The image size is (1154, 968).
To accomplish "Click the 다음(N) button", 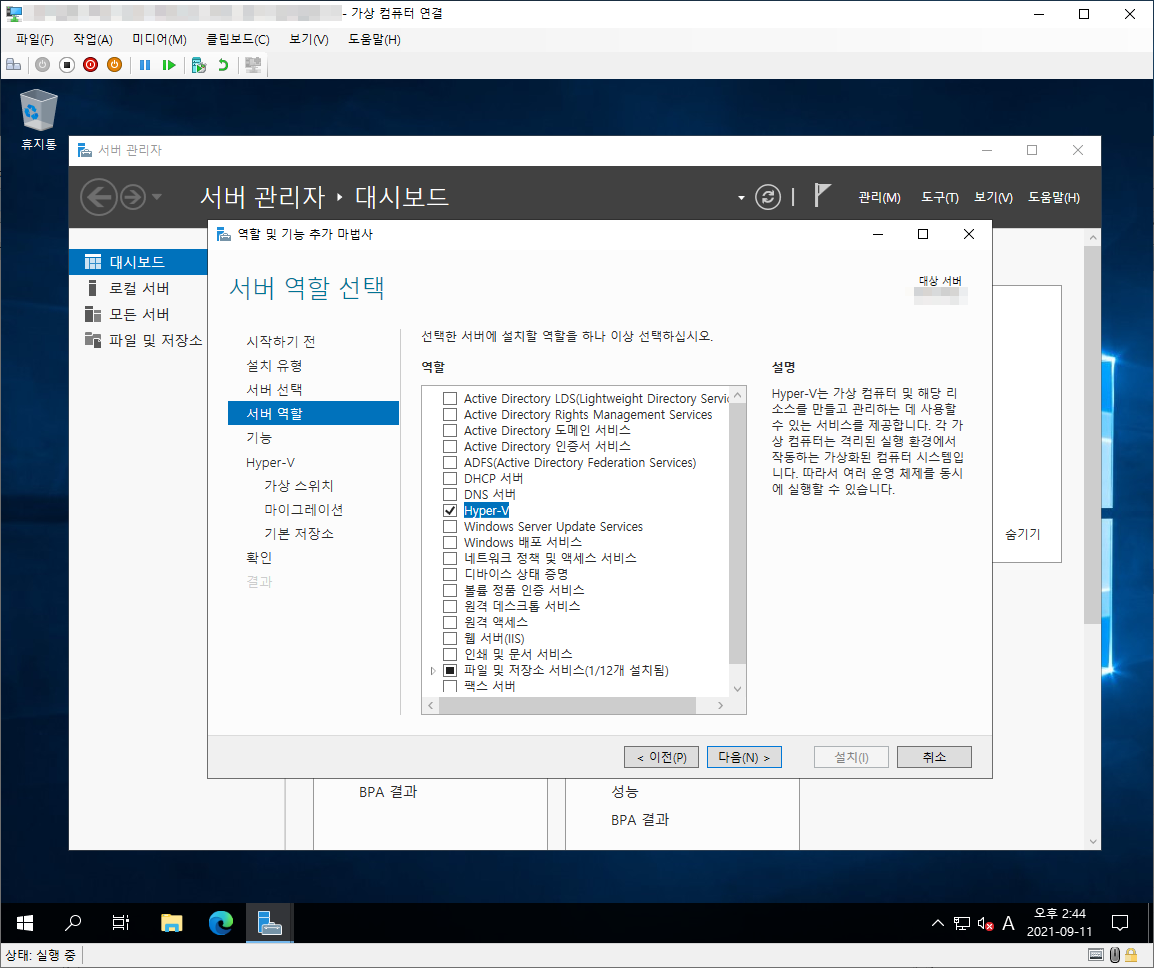I will [744, 757].
